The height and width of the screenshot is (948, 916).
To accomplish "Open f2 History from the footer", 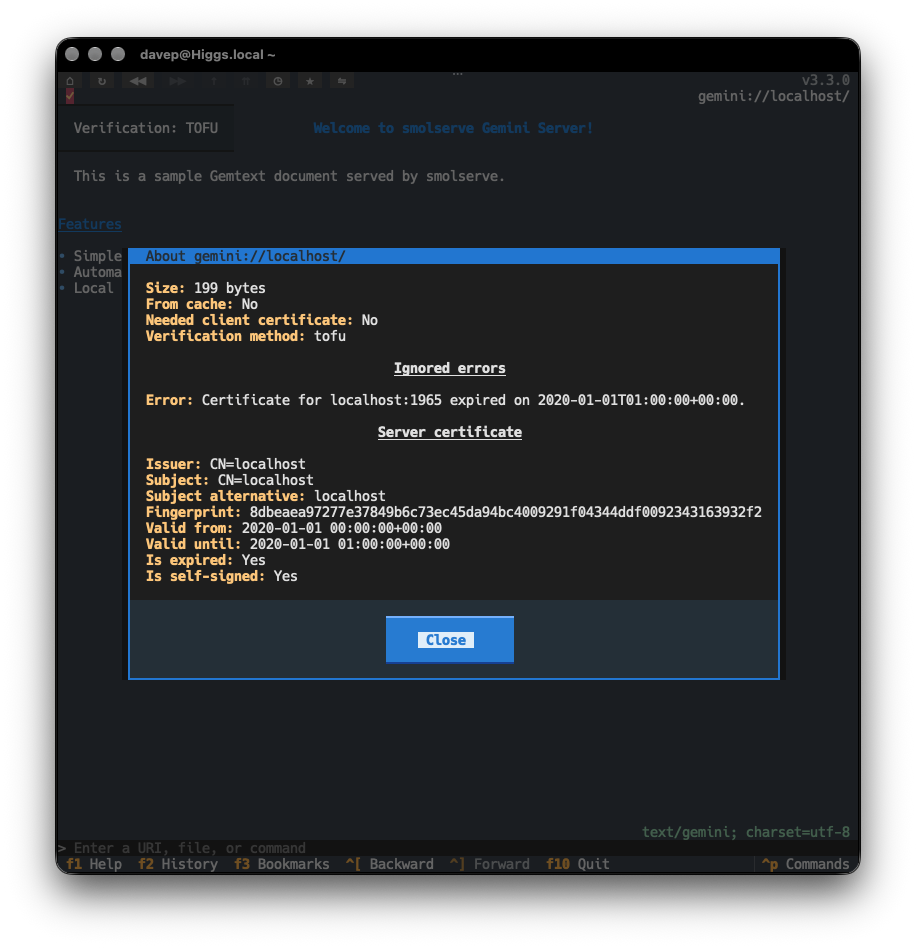I will tap(178, 864).
